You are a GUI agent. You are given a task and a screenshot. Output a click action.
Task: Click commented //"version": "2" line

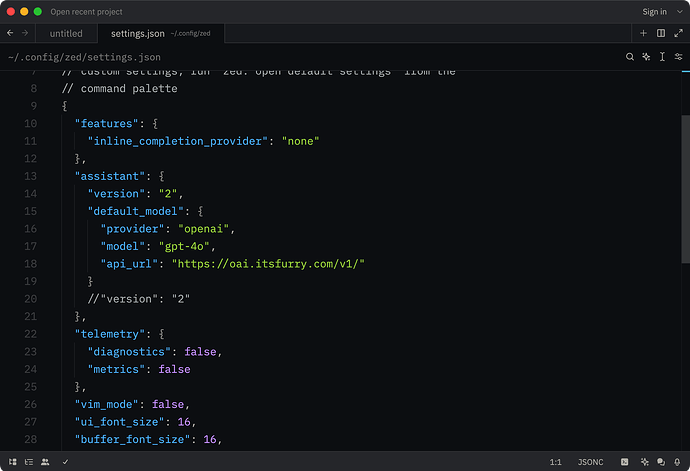tap(139, 299)
